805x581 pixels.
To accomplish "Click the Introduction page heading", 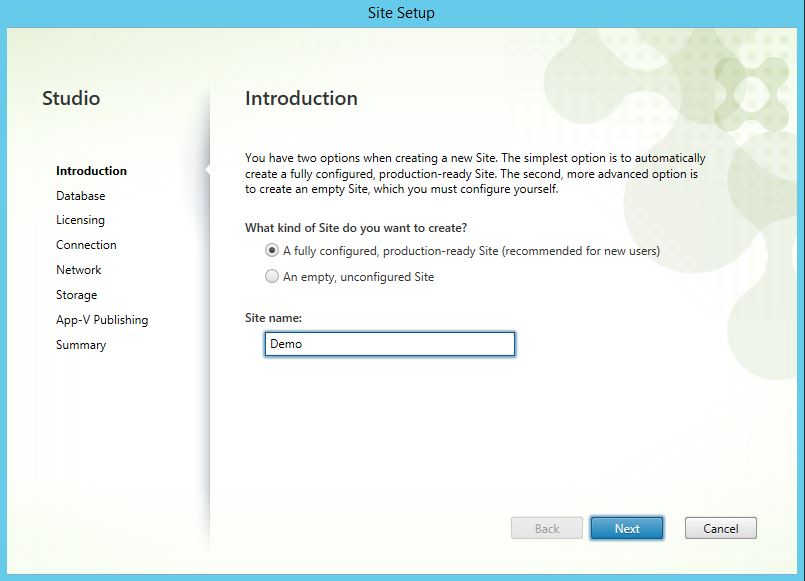I will click(x=301, y=98).
